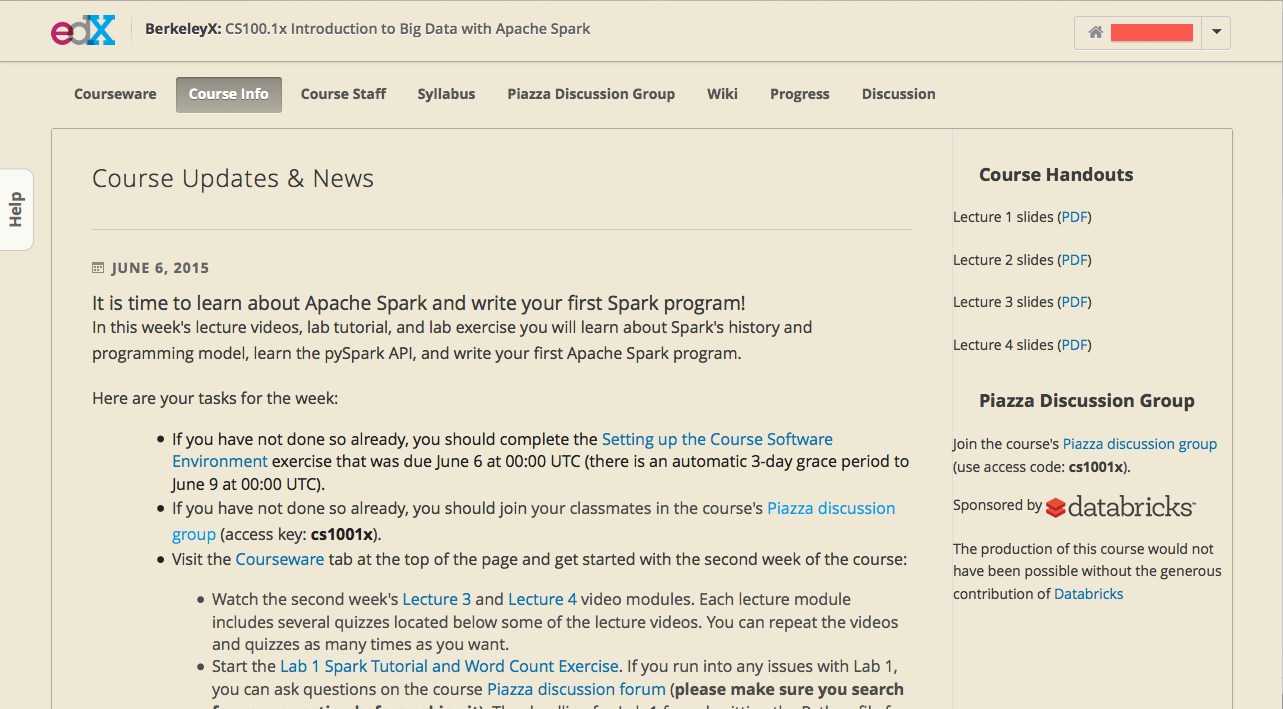This screenshot has height=709, width=1283.
Task: Open the Syllabus tab
Action: [446, 94]
